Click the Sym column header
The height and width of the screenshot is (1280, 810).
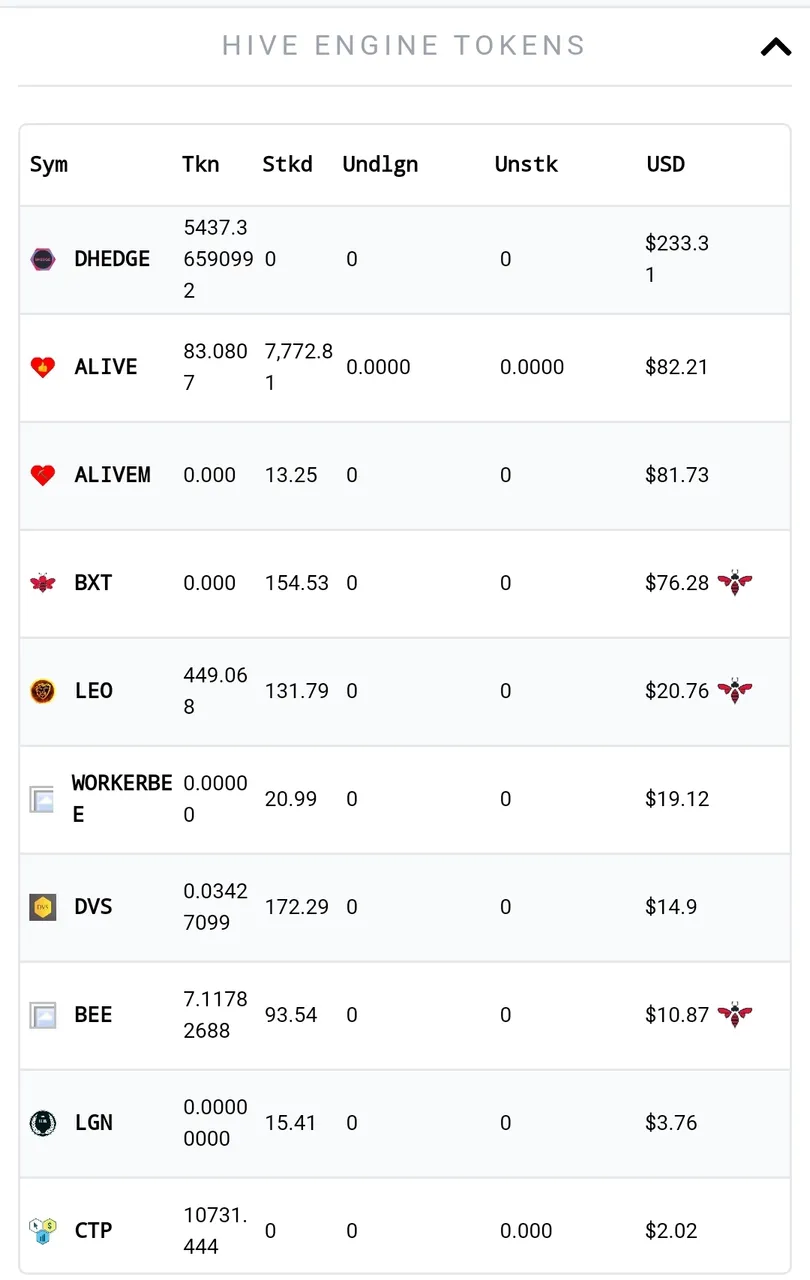[49, 164]
